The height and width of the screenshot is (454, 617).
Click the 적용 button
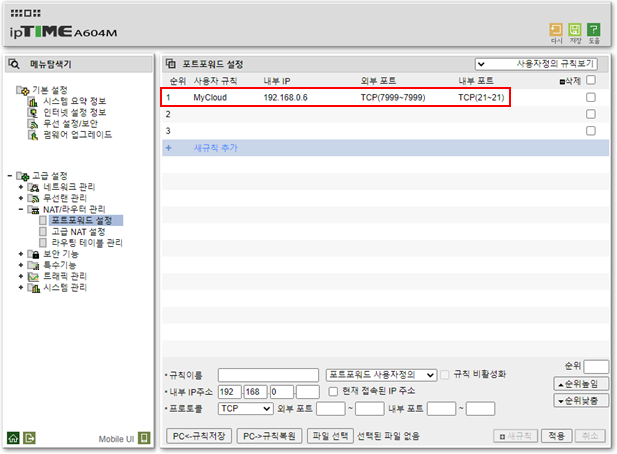tap(556, 436)
